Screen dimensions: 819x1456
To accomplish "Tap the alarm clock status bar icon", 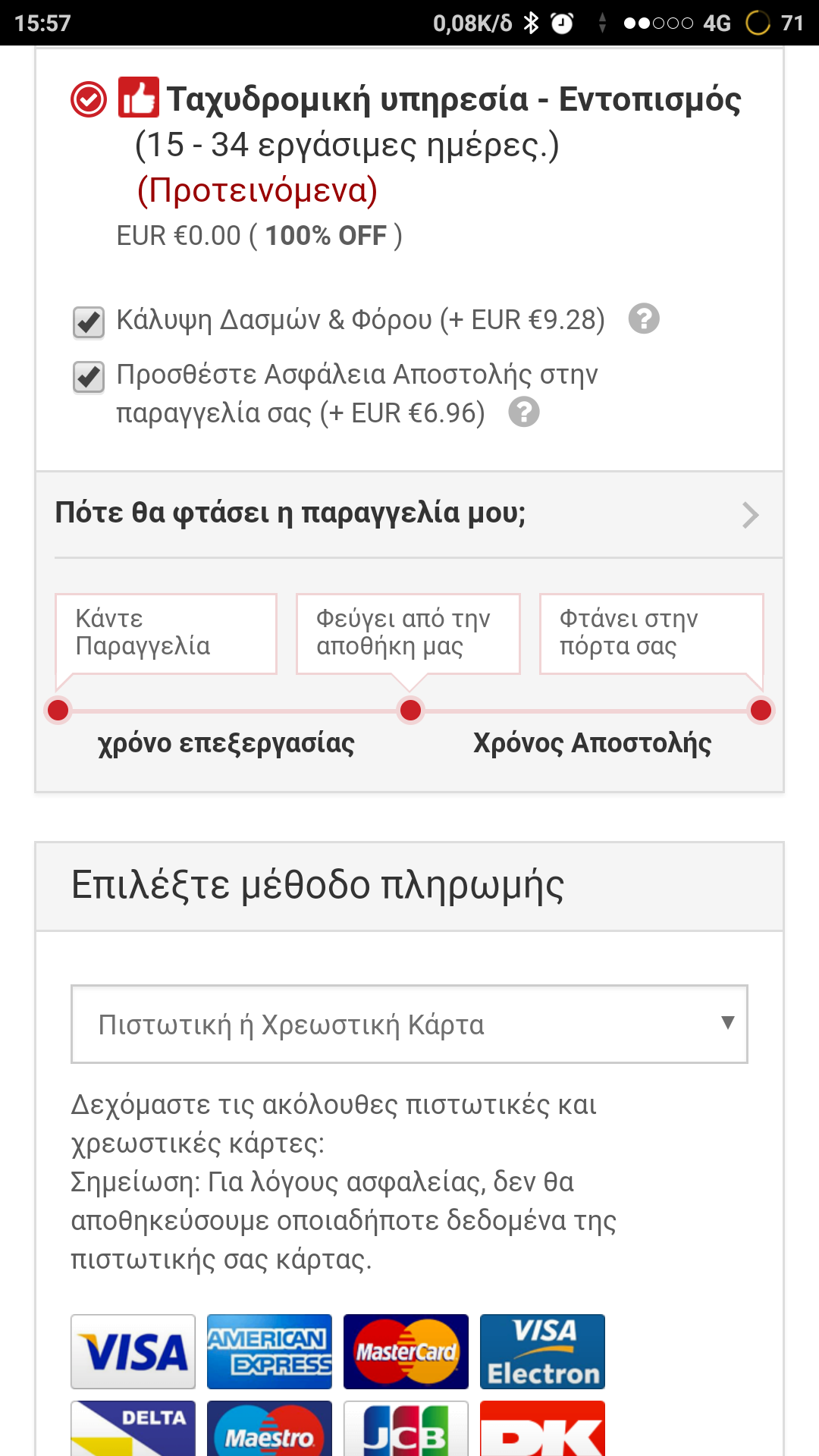I will pyautogui.click(x=562, y=24).
